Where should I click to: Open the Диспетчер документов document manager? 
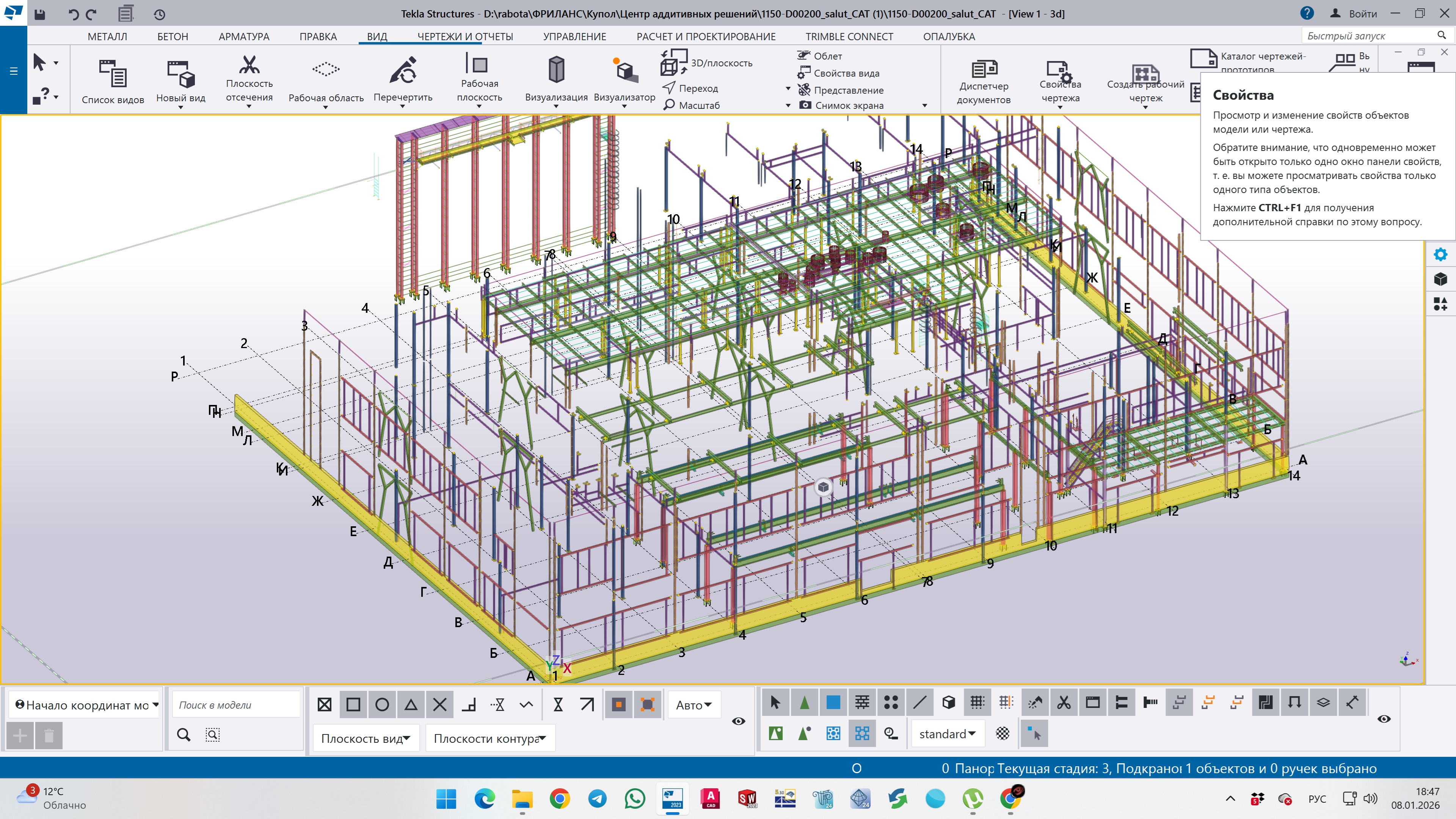(x=984, y=83)
